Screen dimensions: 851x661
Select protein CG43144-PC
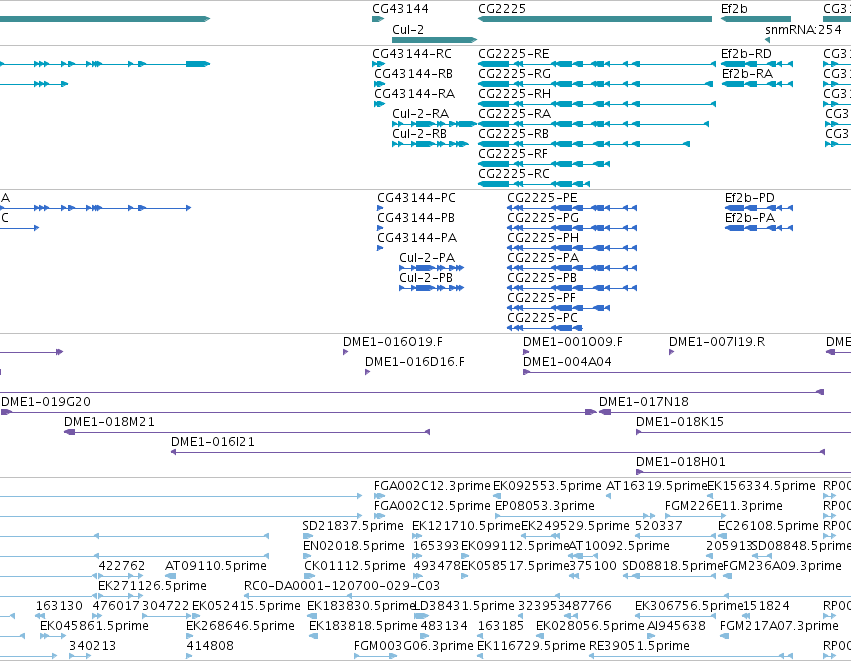pyautogui.click(x=416, y=198)
